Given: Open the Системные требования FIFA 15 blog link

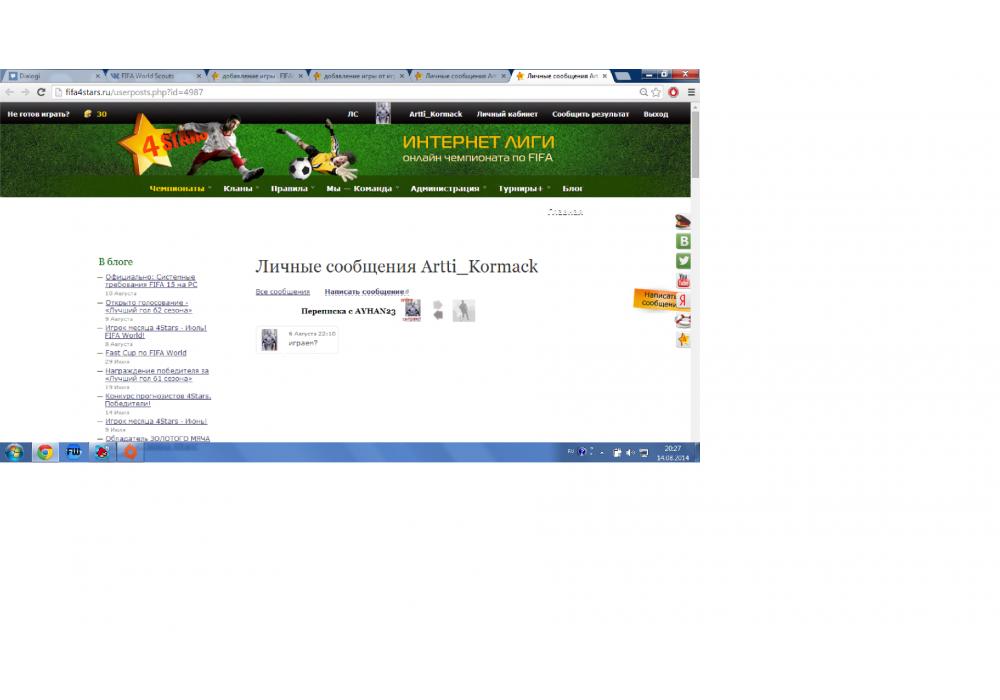Looking at the screenshot, I should pos(151,281).
